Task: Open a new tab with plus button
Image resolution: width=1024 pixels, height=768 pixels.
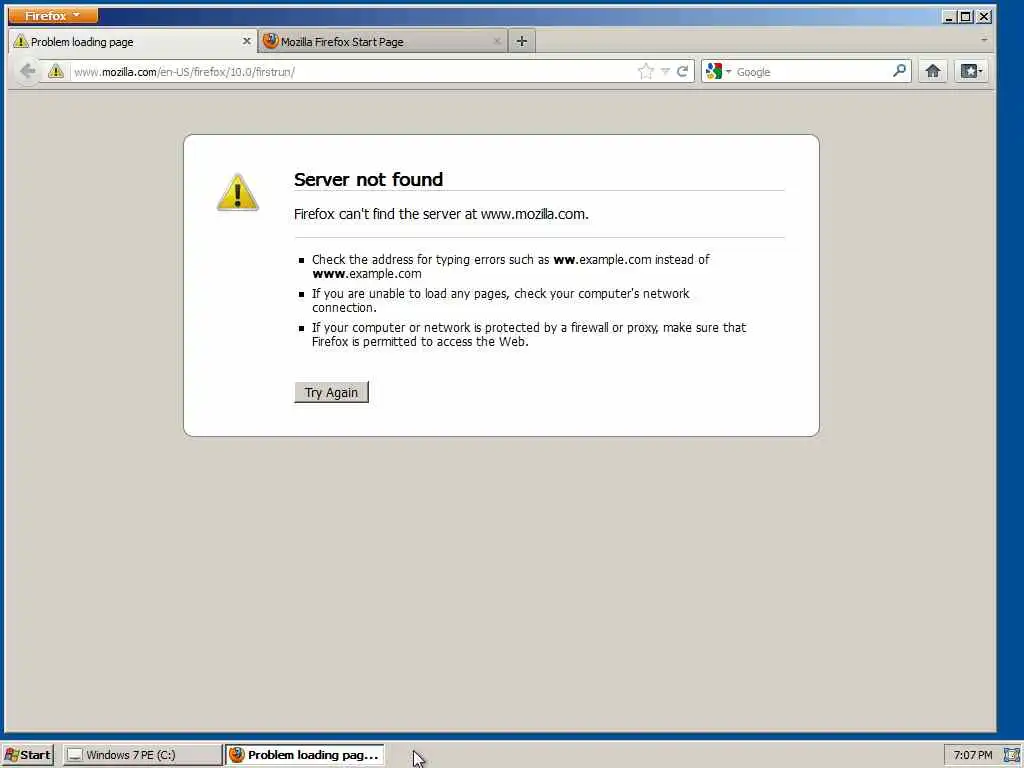Action: coord(521,41)
